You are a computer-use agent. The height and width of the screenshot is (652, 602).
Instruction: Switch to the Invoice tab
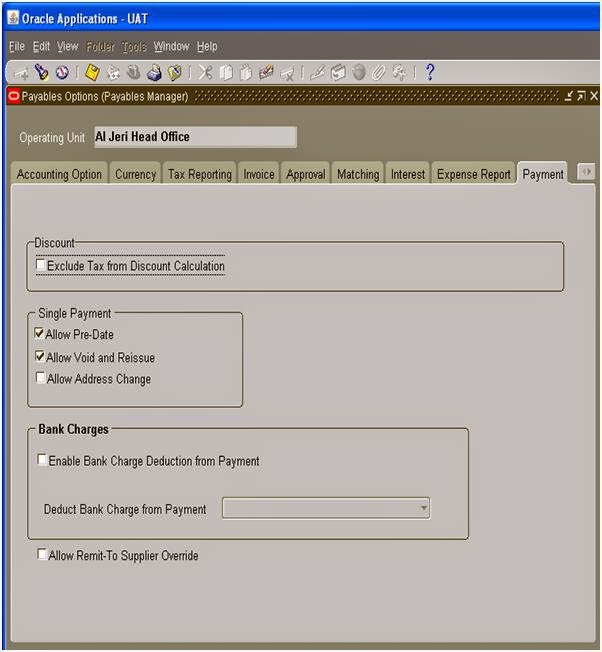259,174
